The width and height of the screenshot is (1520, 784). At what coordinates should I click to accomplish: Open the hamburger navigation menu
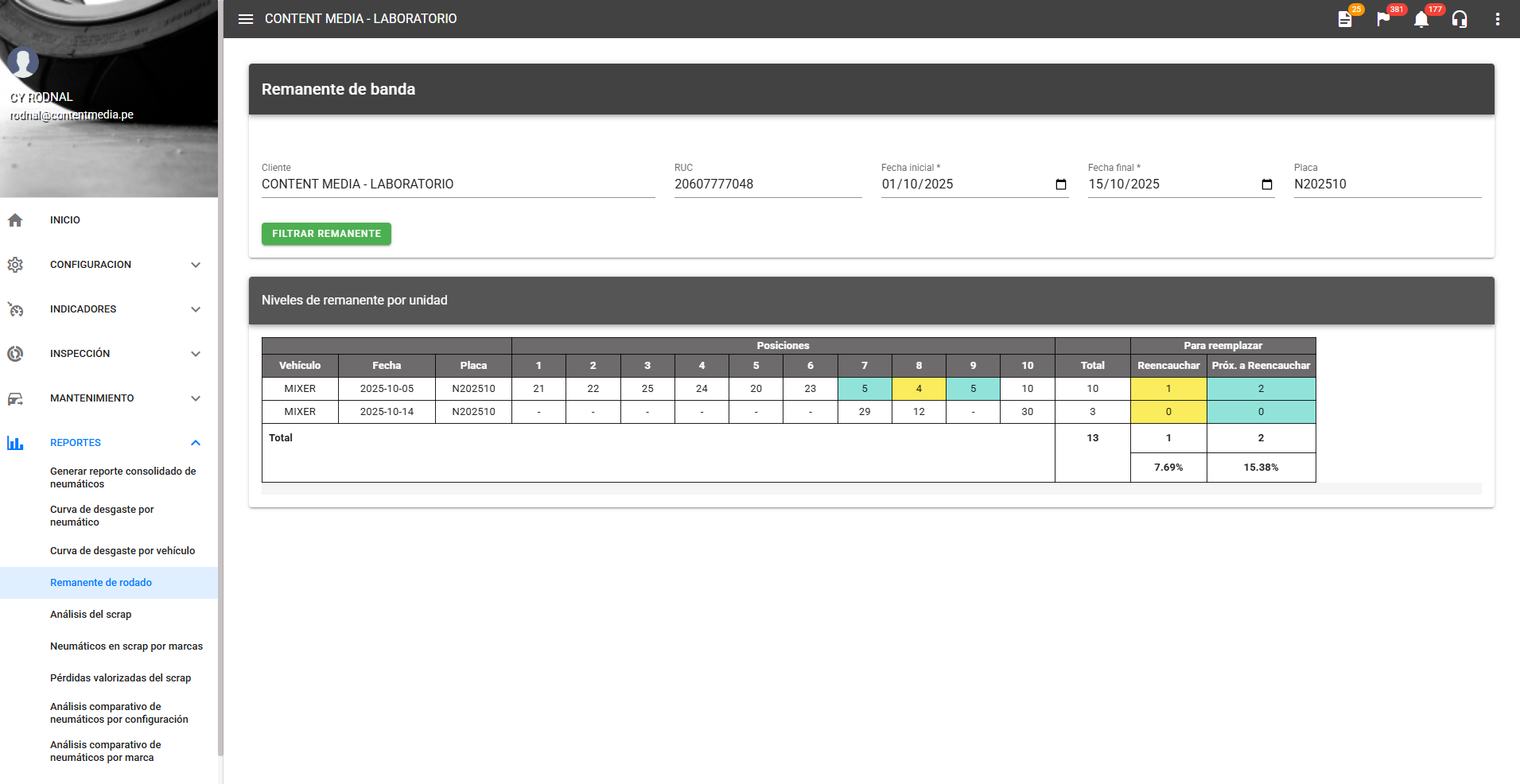[246, 19]
